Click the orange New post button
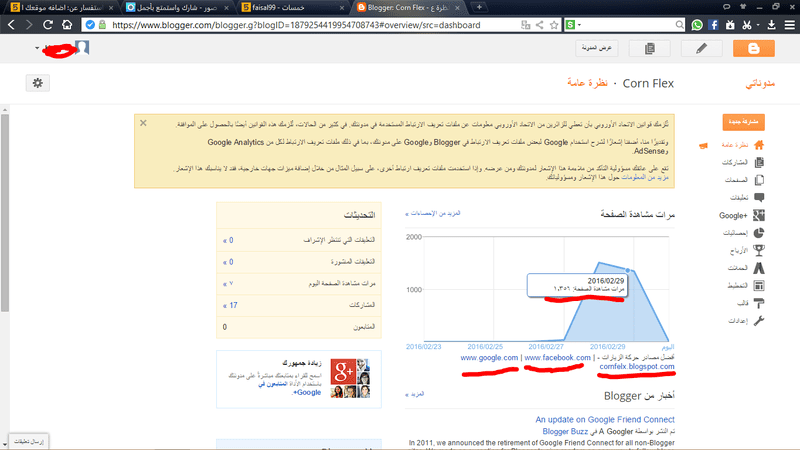 tap(743, 122)
